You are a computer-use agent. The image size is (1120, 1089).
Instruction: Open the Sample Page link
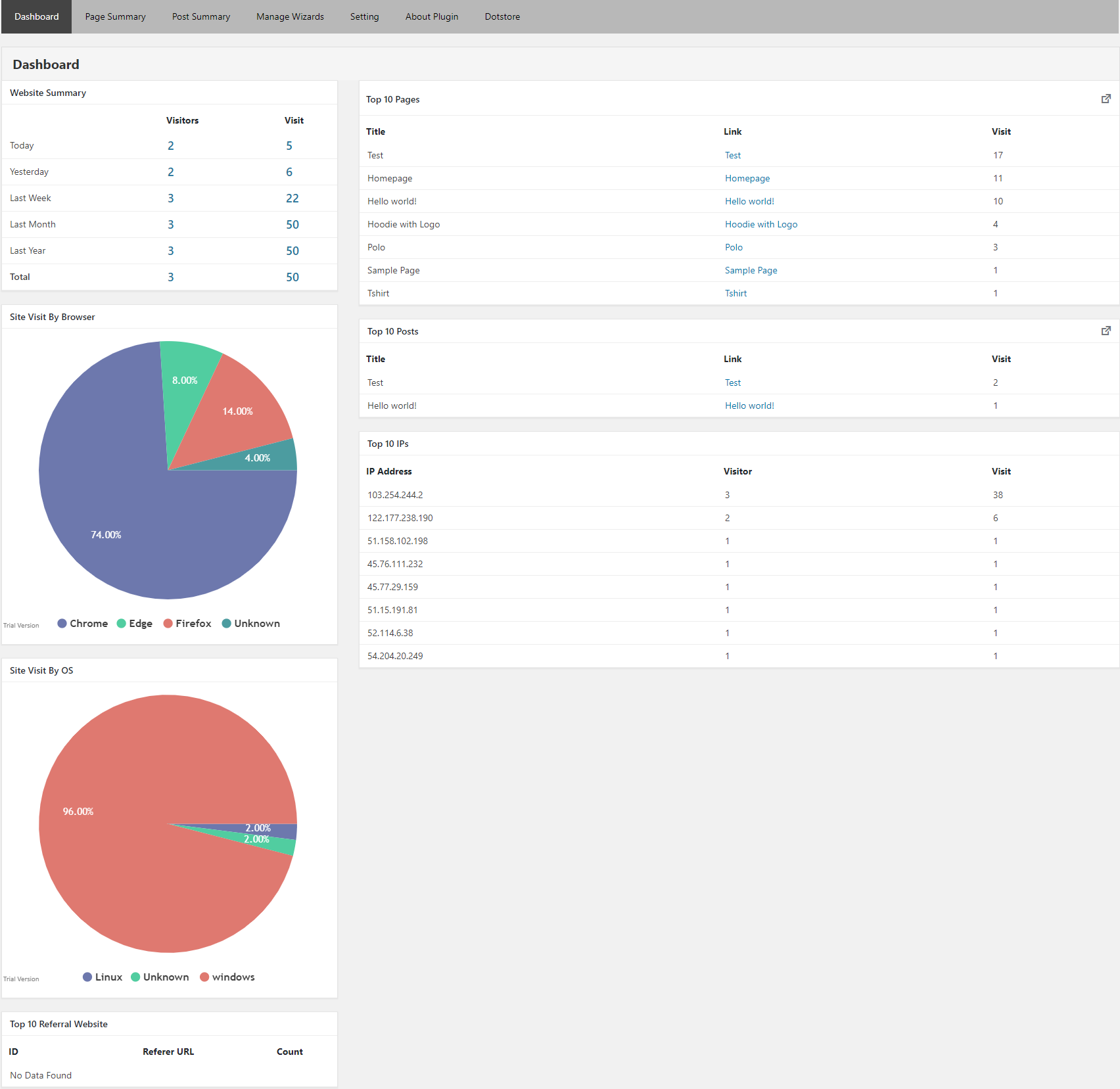click(x=751, y=270)
